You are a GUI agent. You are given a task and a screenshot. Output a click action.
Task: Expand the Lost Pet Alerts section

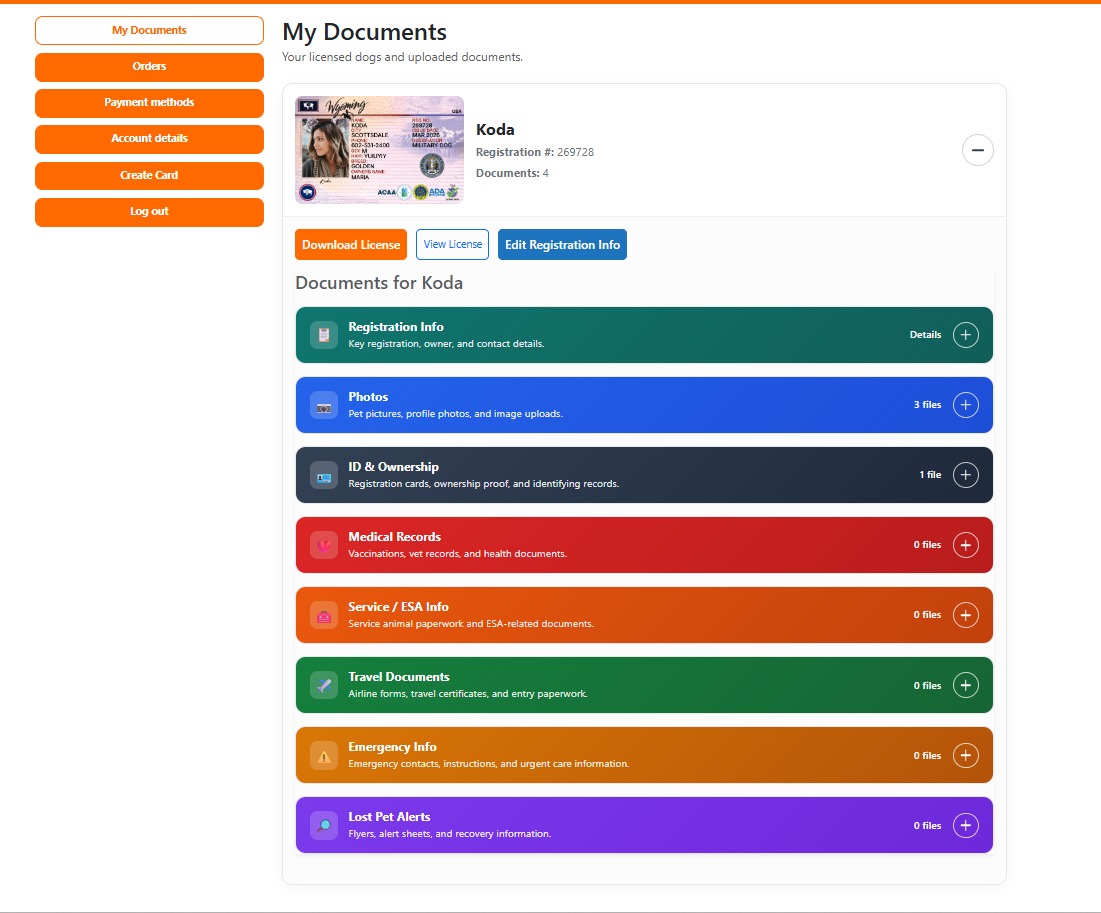point(965,825)
